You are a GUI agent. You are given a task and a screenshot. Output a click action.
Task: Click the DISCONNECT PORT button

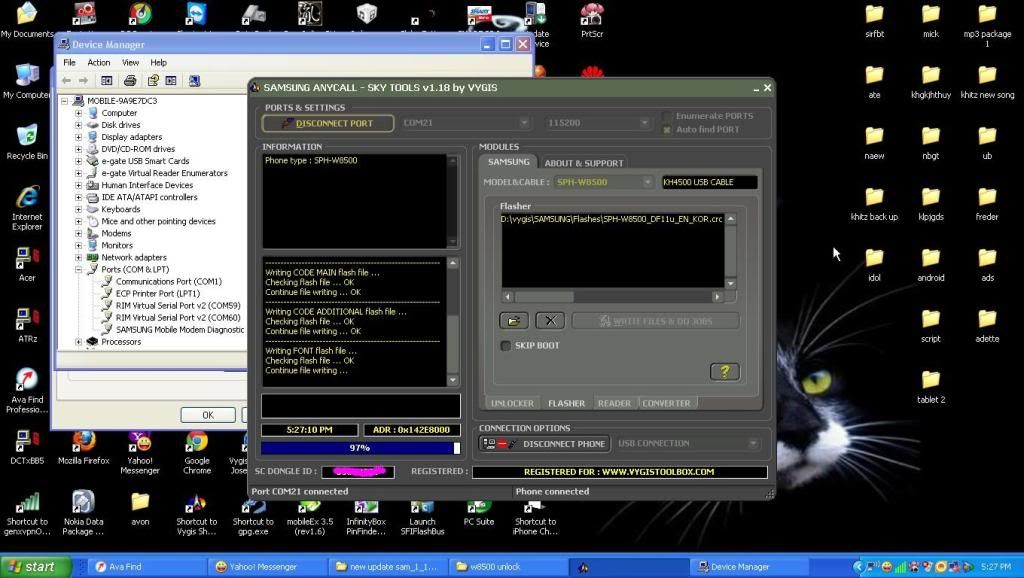[328, 123]
